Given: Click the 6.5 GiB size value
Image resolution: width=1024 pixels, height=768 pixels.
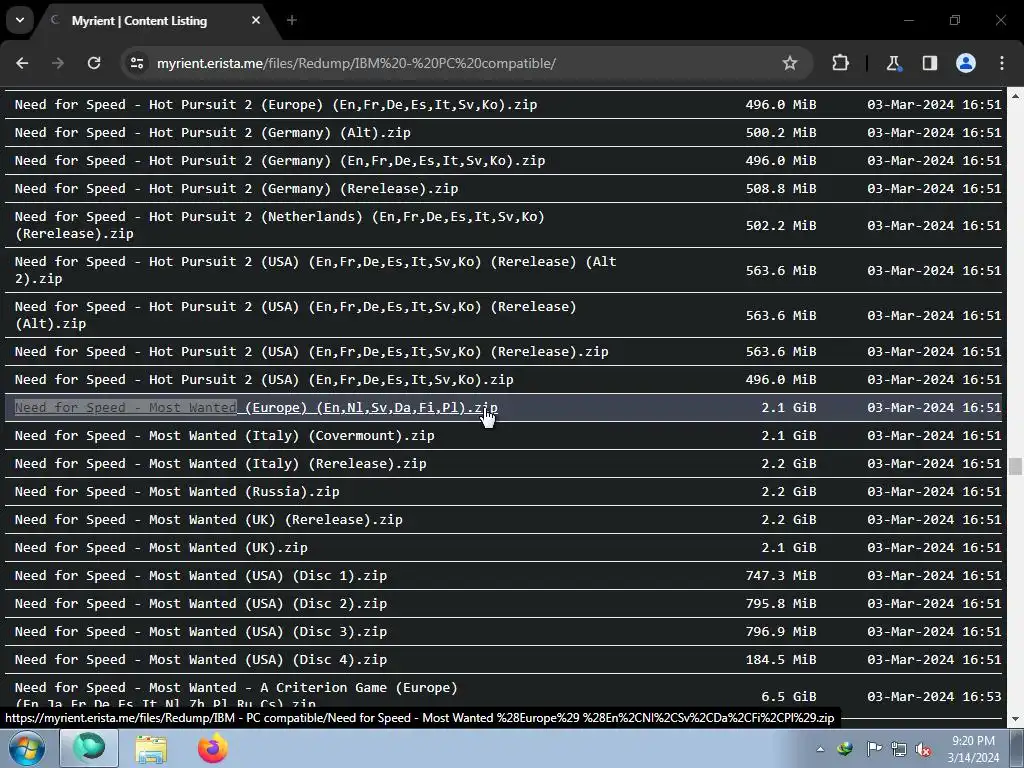Looking at the screenshot, I should click(x=789, y=697).
